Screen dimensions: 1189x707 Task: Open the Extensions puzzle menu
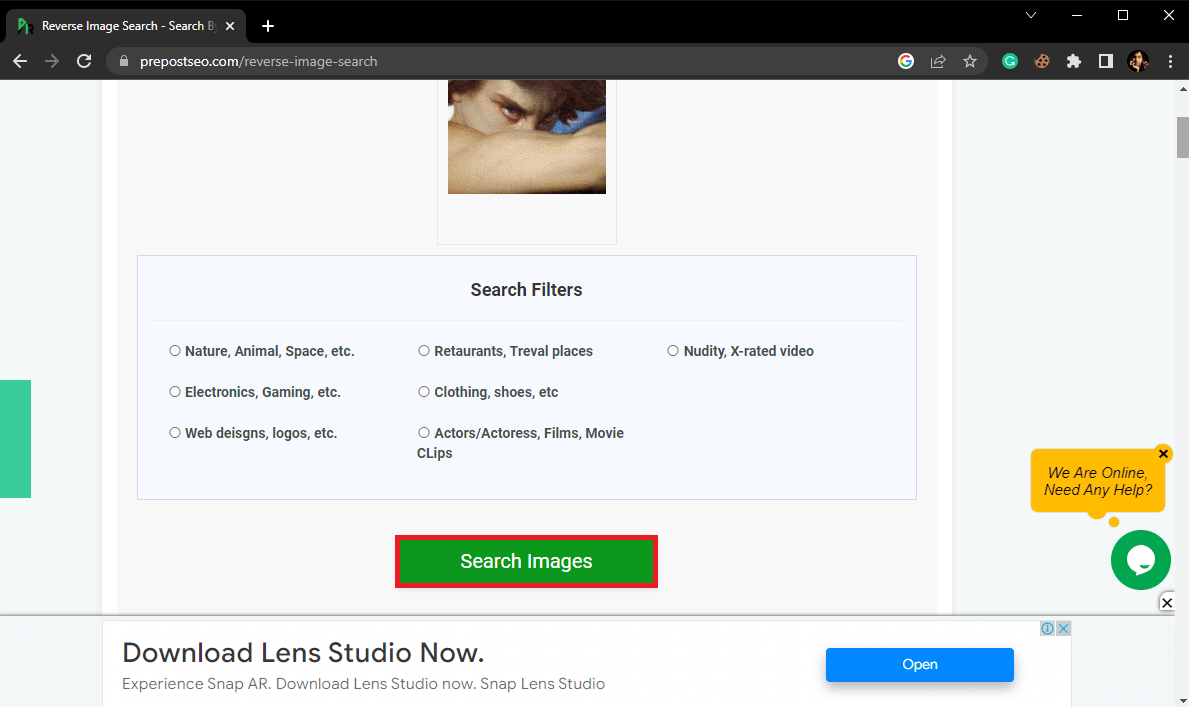[x=1074, y=61]
